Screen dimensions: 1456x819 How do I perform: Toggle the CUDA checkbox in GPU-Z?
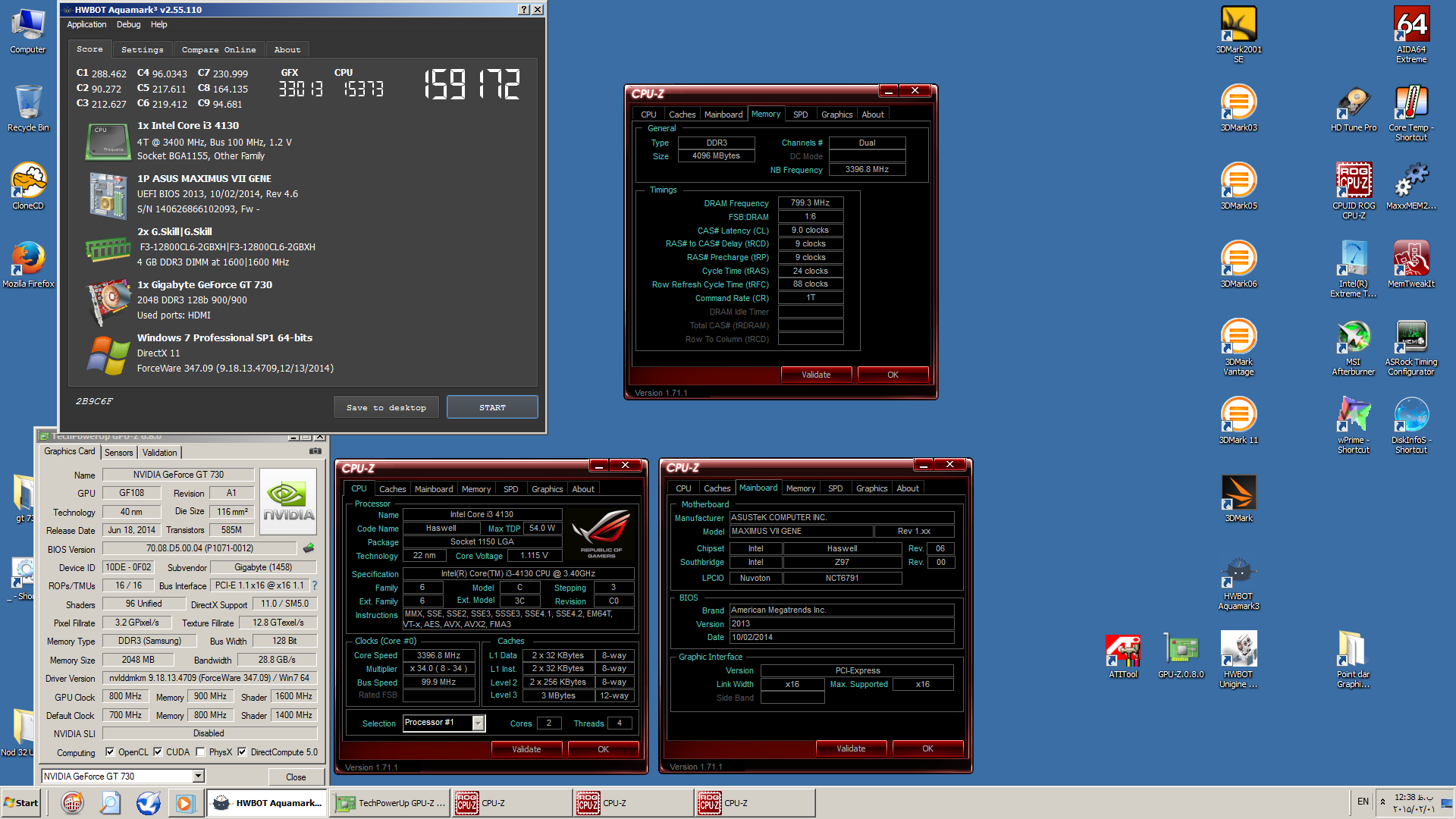point(158,752)
